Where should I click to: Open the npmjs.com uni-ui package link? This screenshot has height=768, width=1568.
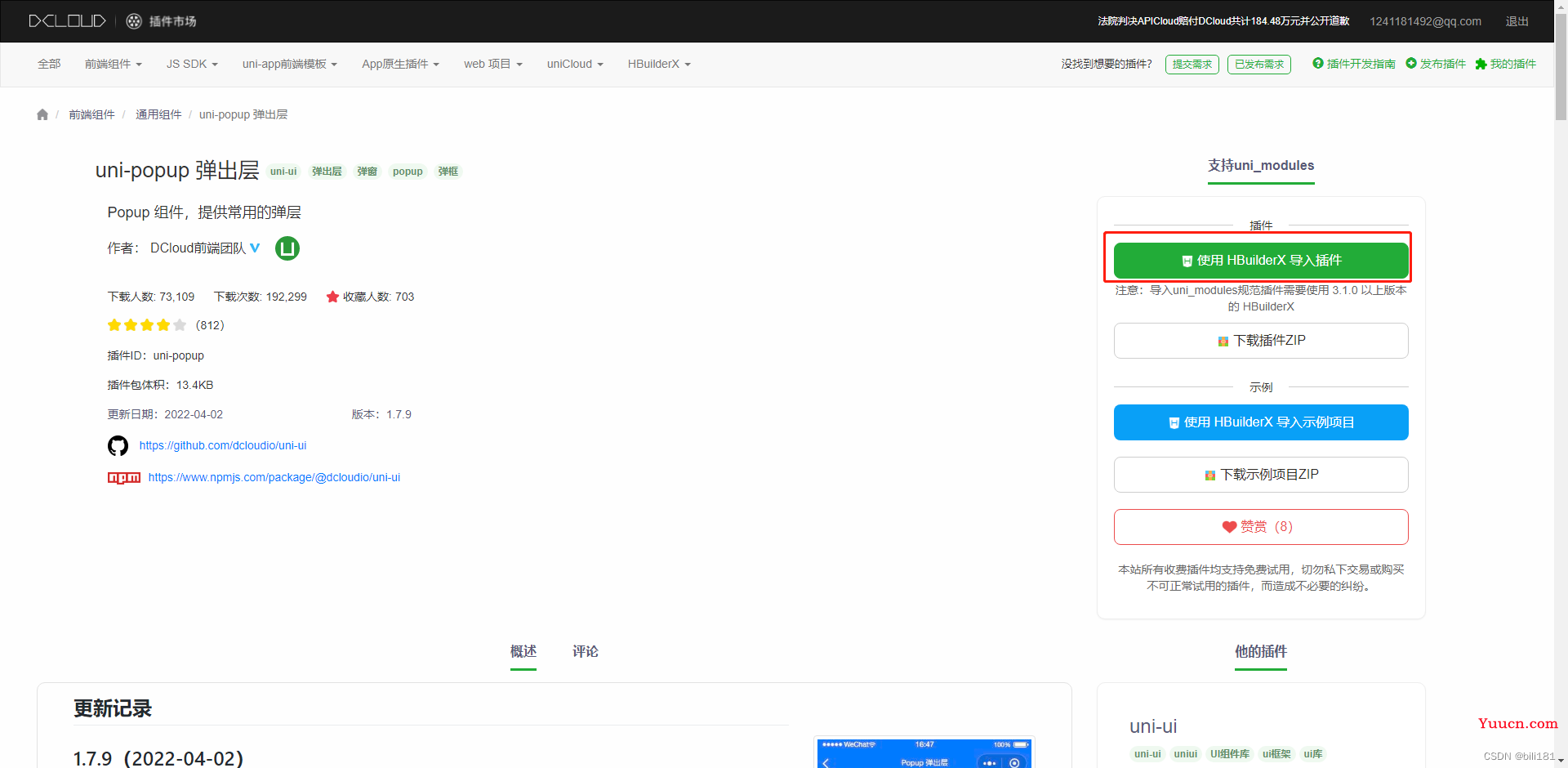pos(274,477)
